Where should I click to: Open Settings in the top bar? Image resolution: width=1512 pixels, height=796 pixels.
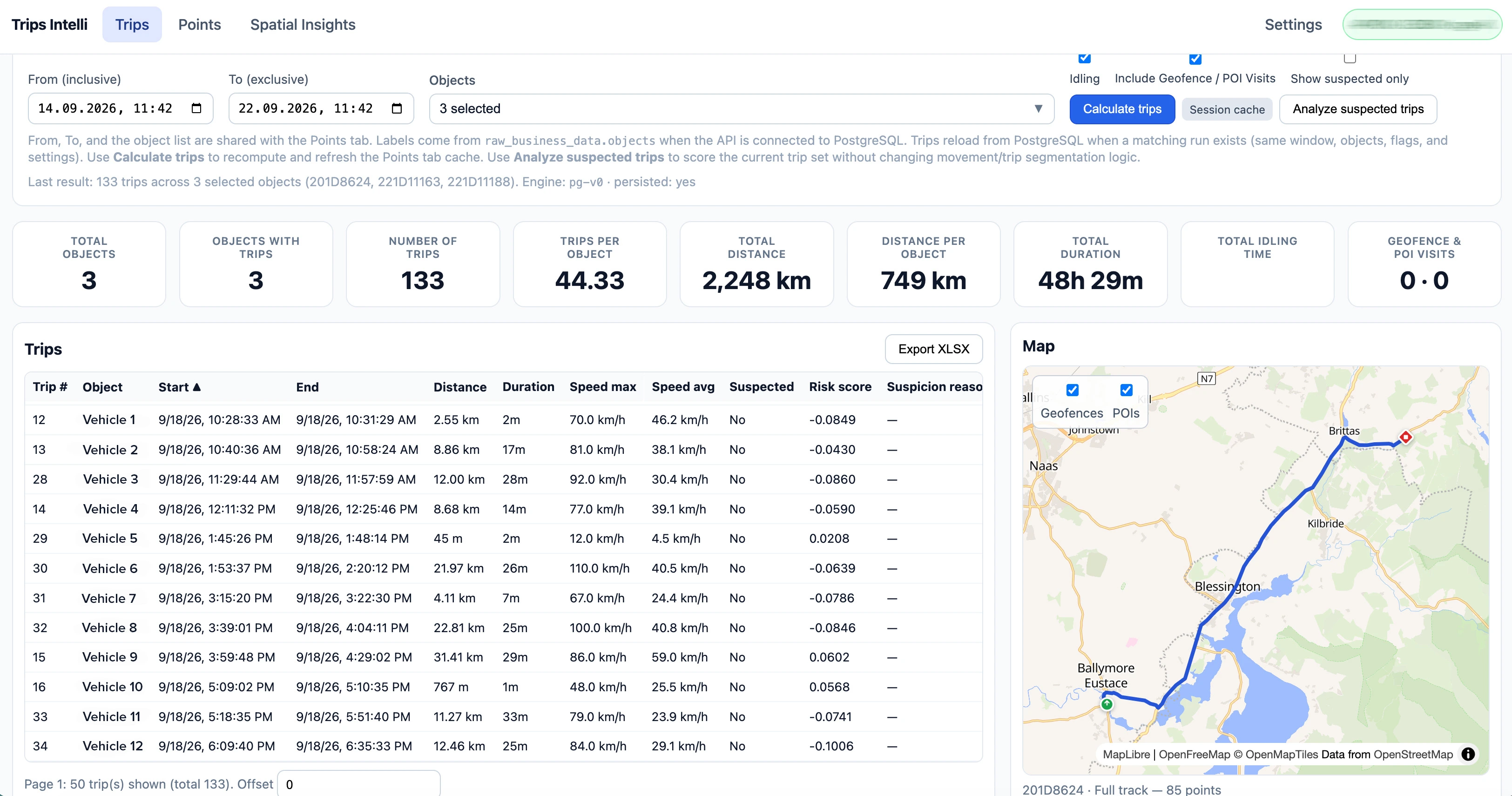click(1293, 25)
